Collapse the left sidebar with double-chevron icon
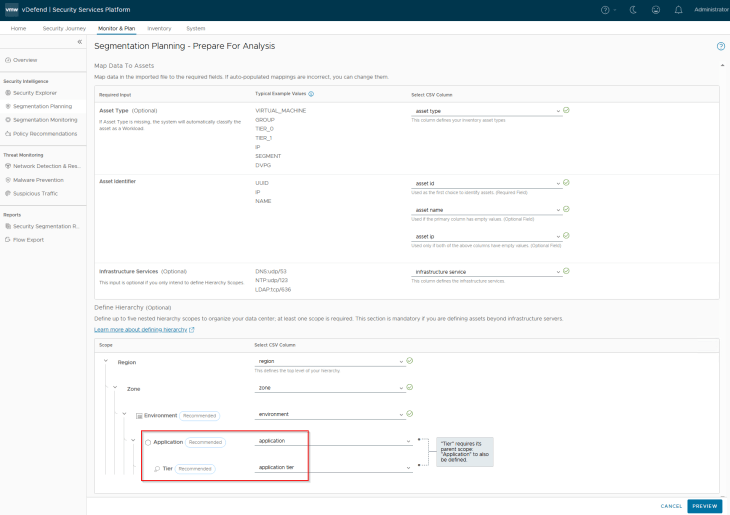The height and width of the screenshot is (515, 730). (79, 42)
